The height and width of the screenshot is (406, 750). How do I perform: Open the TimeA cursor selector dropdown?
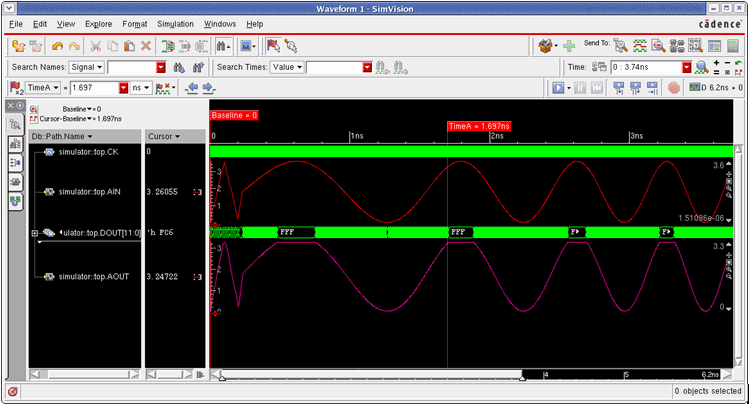(41, 88)
